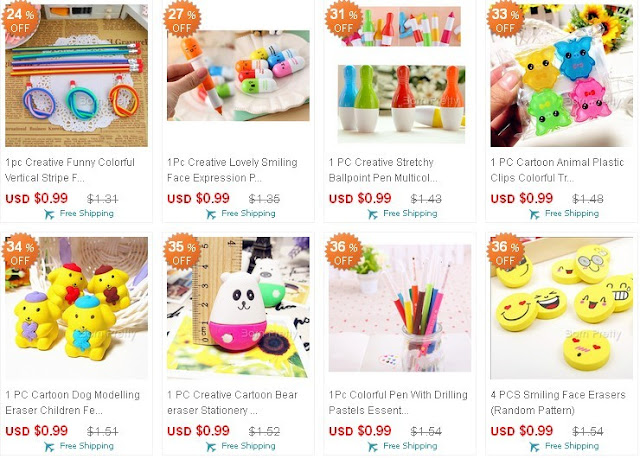Open the bowling pin stretchy pen photo
The image size is (640, 459).
point(400,75)
